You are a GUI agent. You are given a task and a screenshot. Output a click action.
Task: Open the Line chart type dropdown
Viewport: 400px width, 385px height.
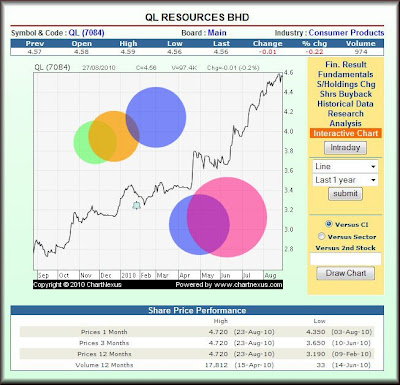click(345, 166)
